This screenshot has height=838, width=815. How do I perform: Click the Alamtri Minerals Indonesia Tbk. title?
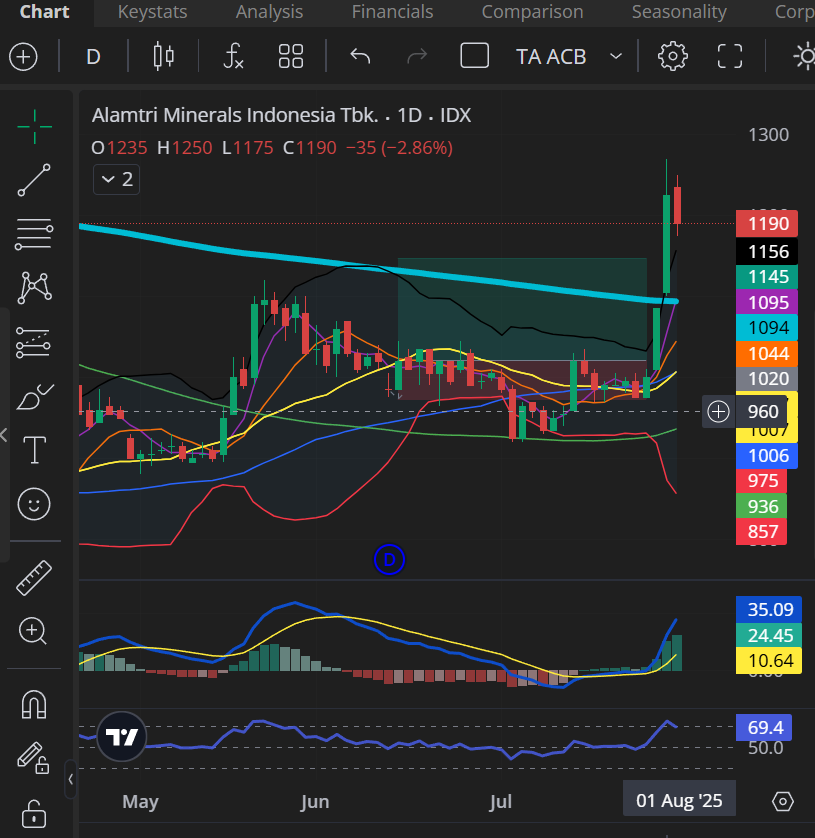pos(235,115)
